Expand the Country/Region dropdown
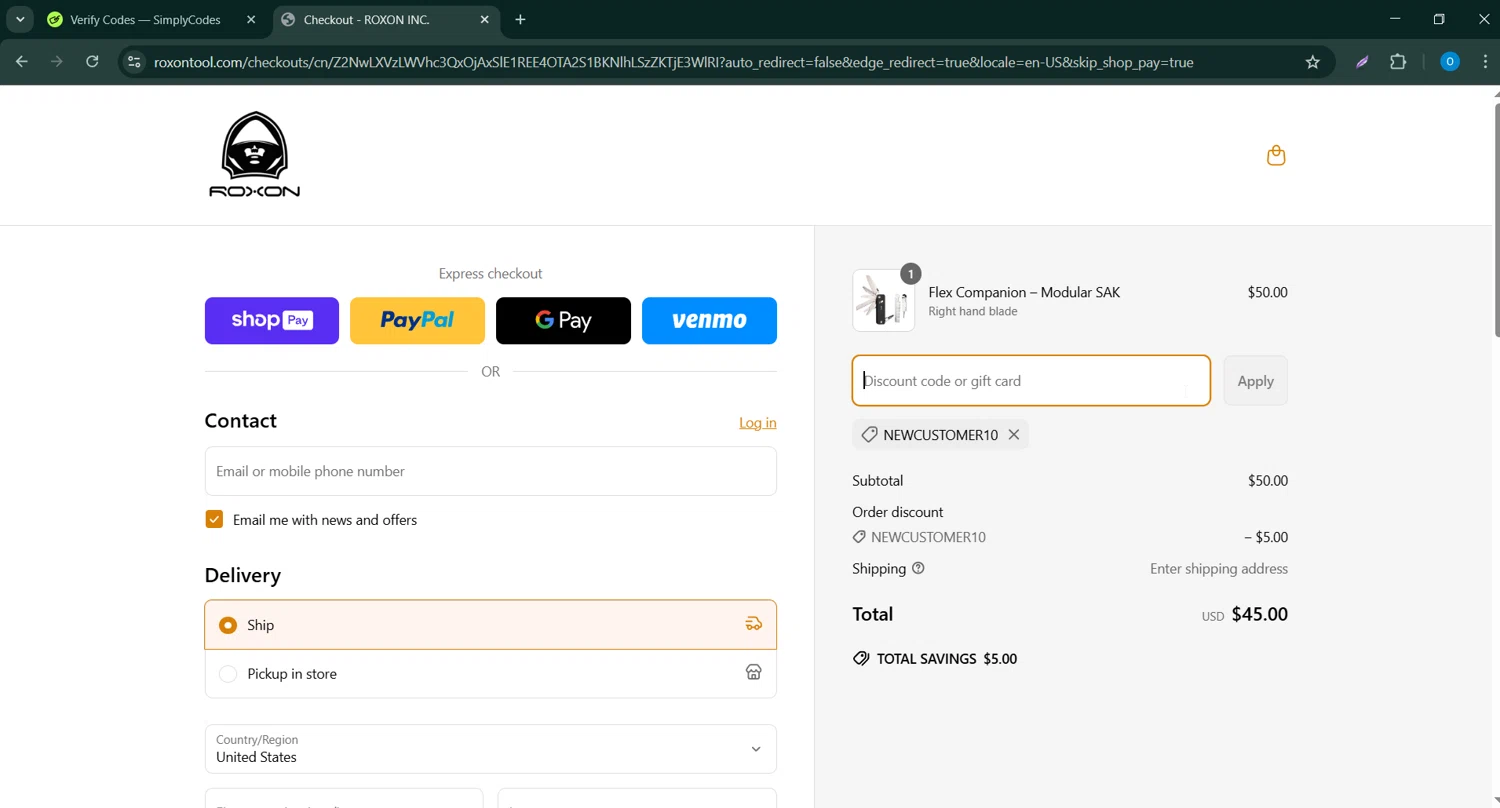1500x808 pixels. [490, 749]
